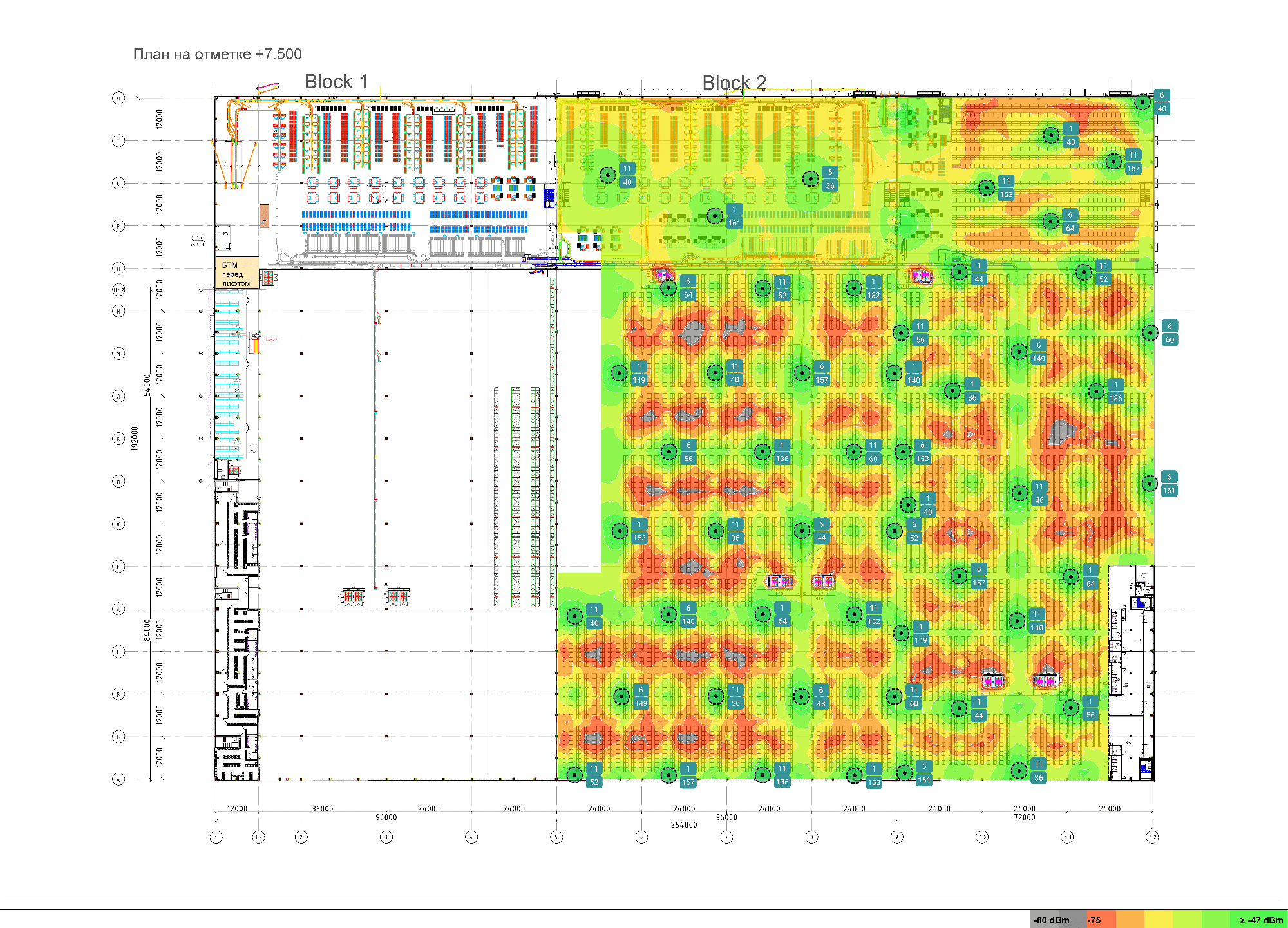
Task: Click access point marker labeled 1 / 140
Action: point(894,373)
